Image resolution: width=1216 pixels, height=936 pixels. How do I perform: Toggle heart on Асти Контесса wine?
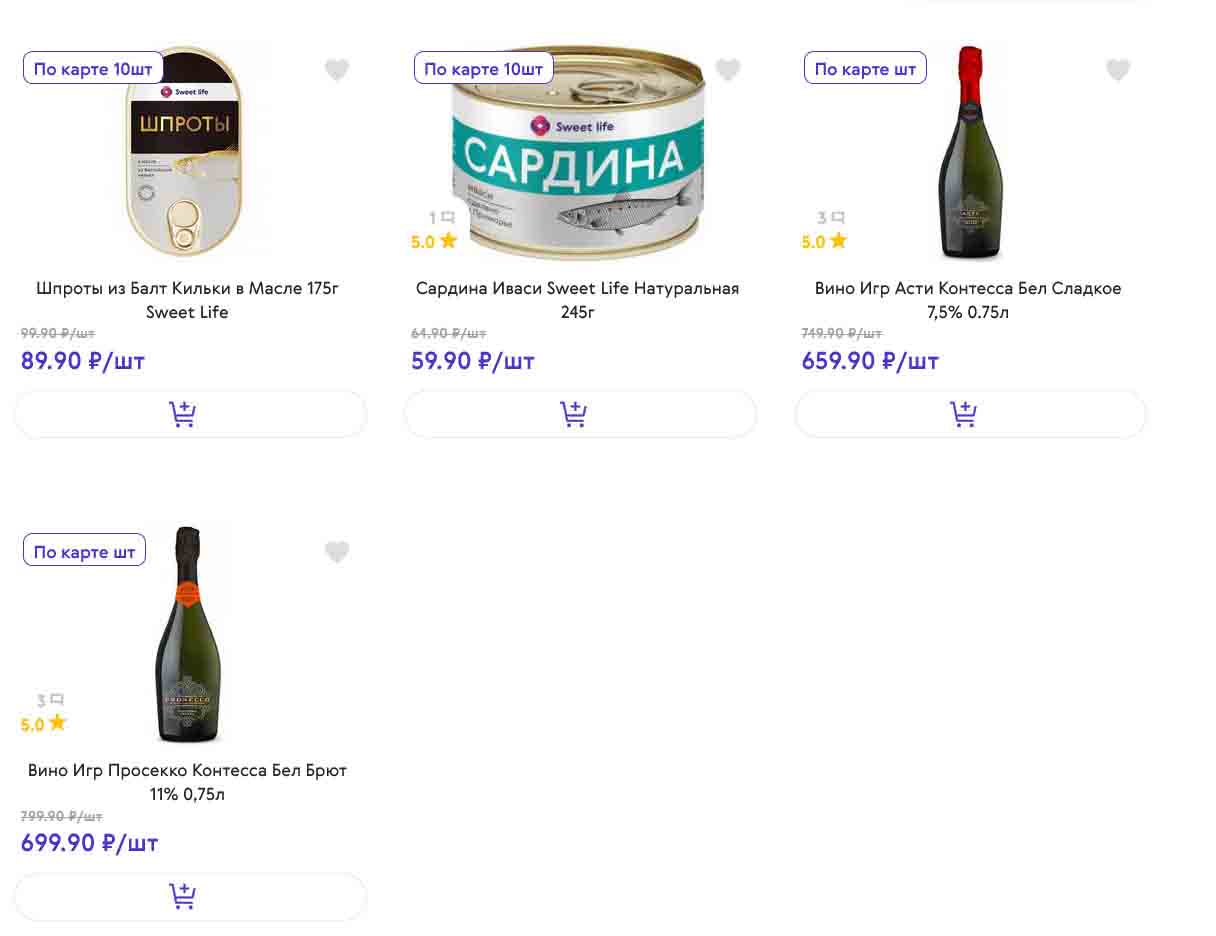[x=1118, y=70]
